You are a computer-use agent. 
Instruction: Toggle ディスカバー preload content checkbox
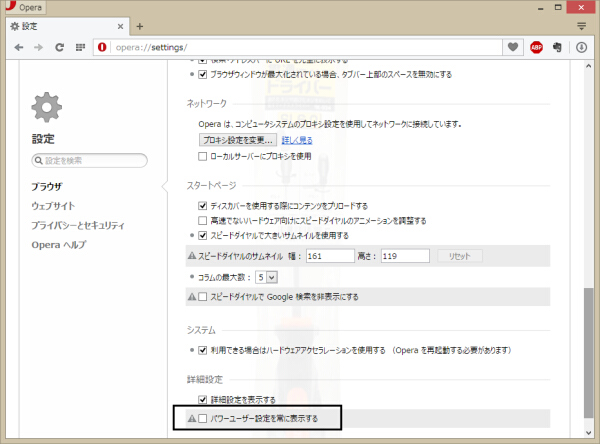(x=203, y=206)
